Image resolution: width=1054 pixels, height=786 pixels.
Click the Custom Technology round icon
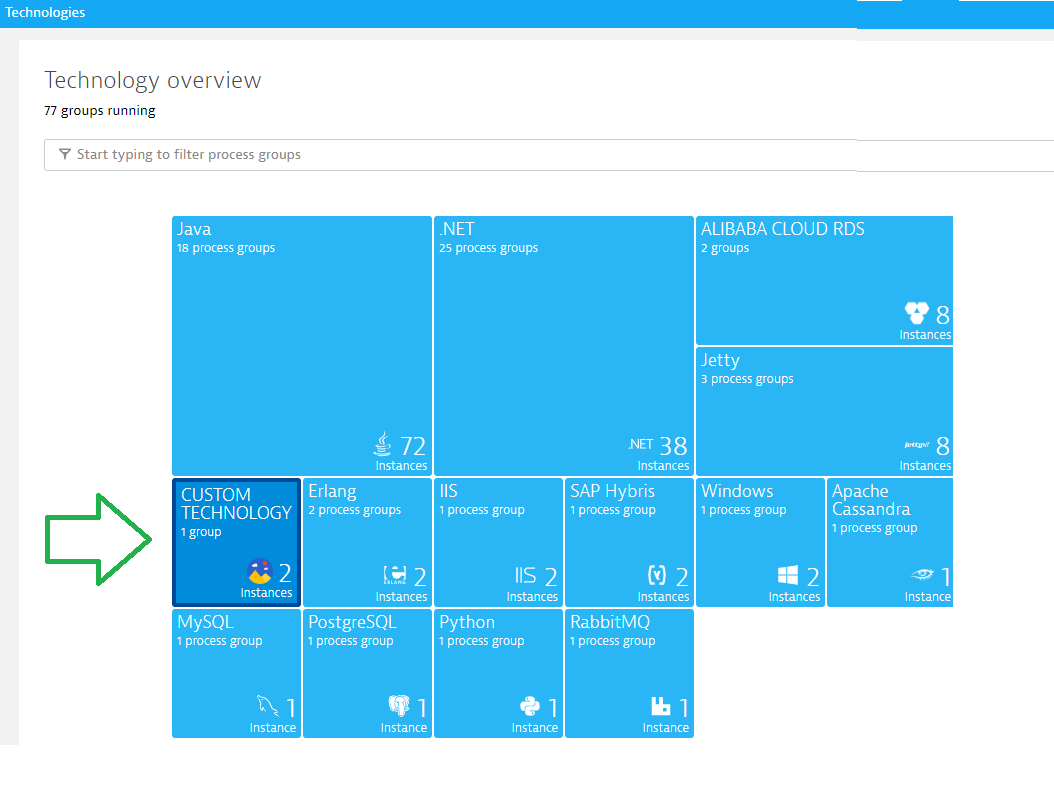point(259,572)
